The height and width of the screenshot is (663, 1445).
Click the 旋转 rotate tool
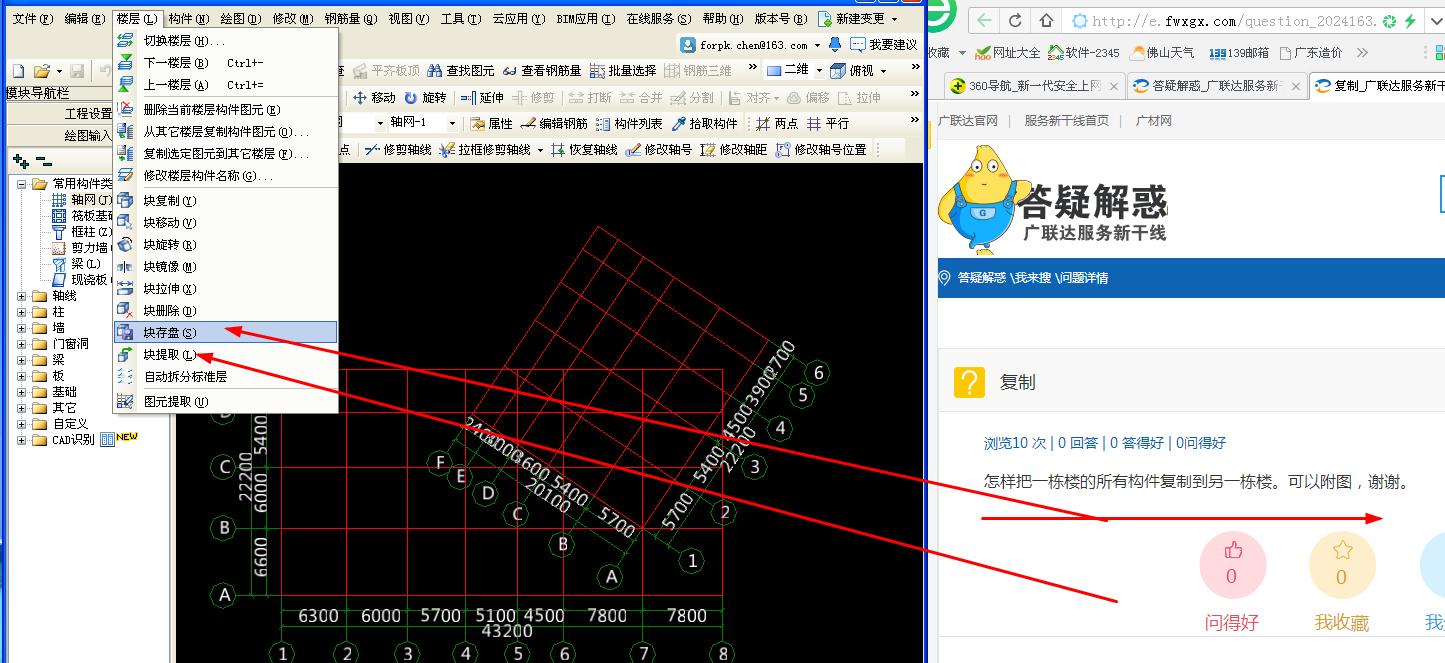(x=426, y=97)
